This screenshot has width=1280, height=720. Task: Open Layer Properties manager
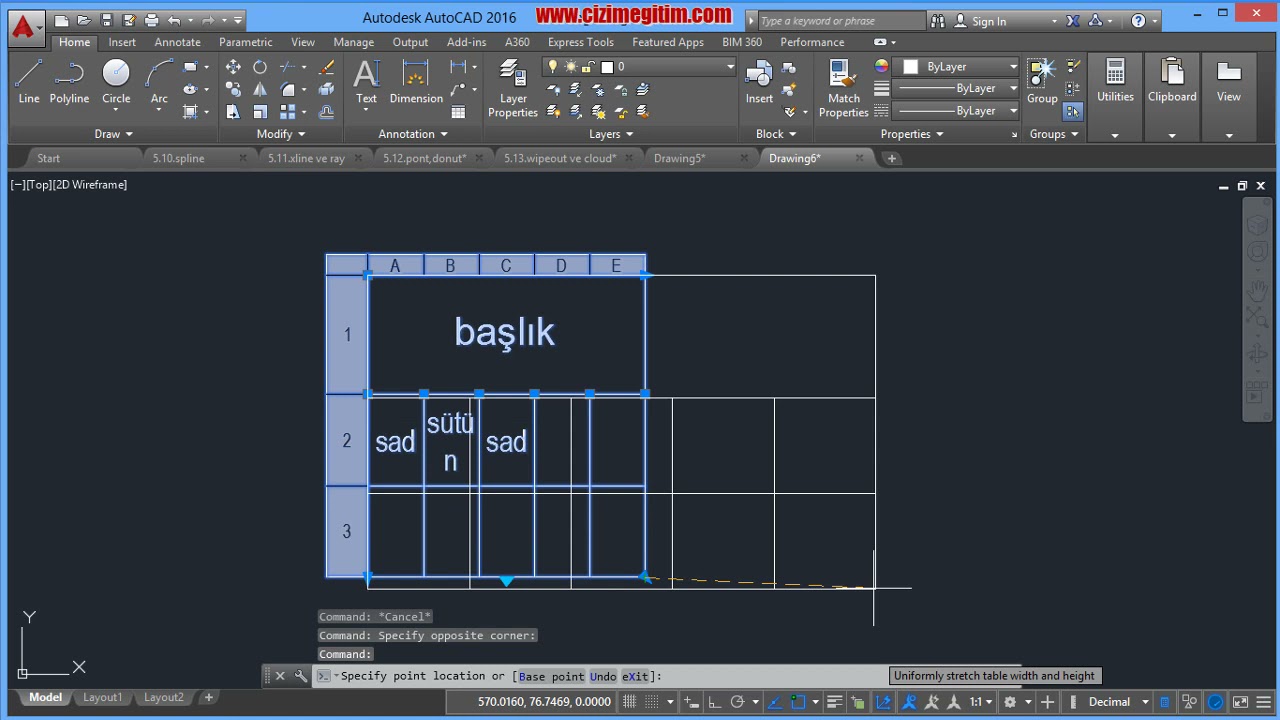coord(513,88)
